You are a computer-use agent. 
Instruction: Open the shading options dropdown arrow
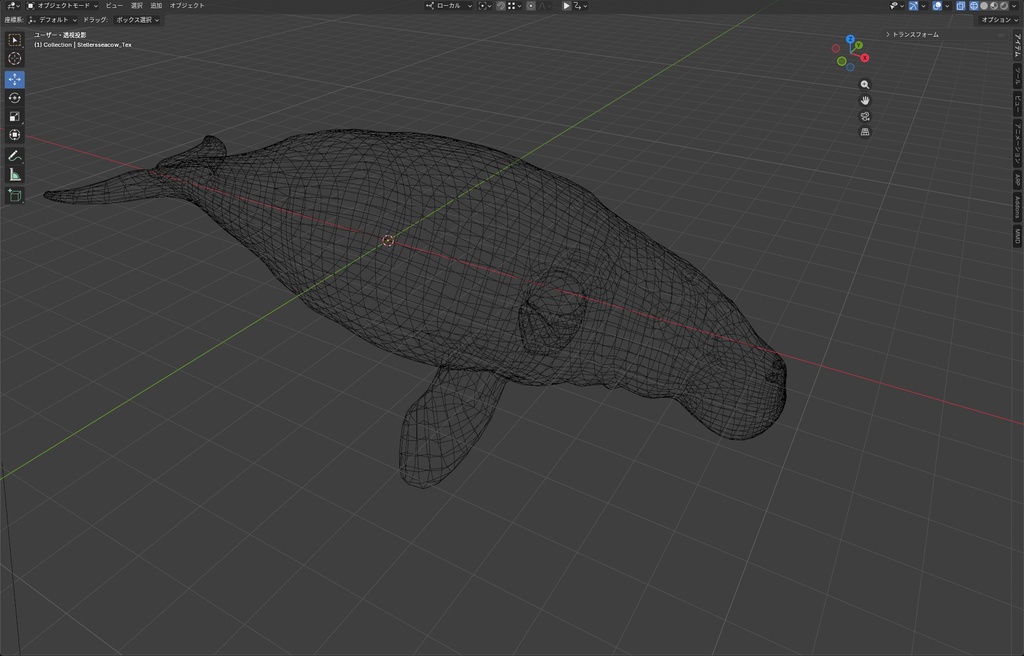(x=1014, y=6)
